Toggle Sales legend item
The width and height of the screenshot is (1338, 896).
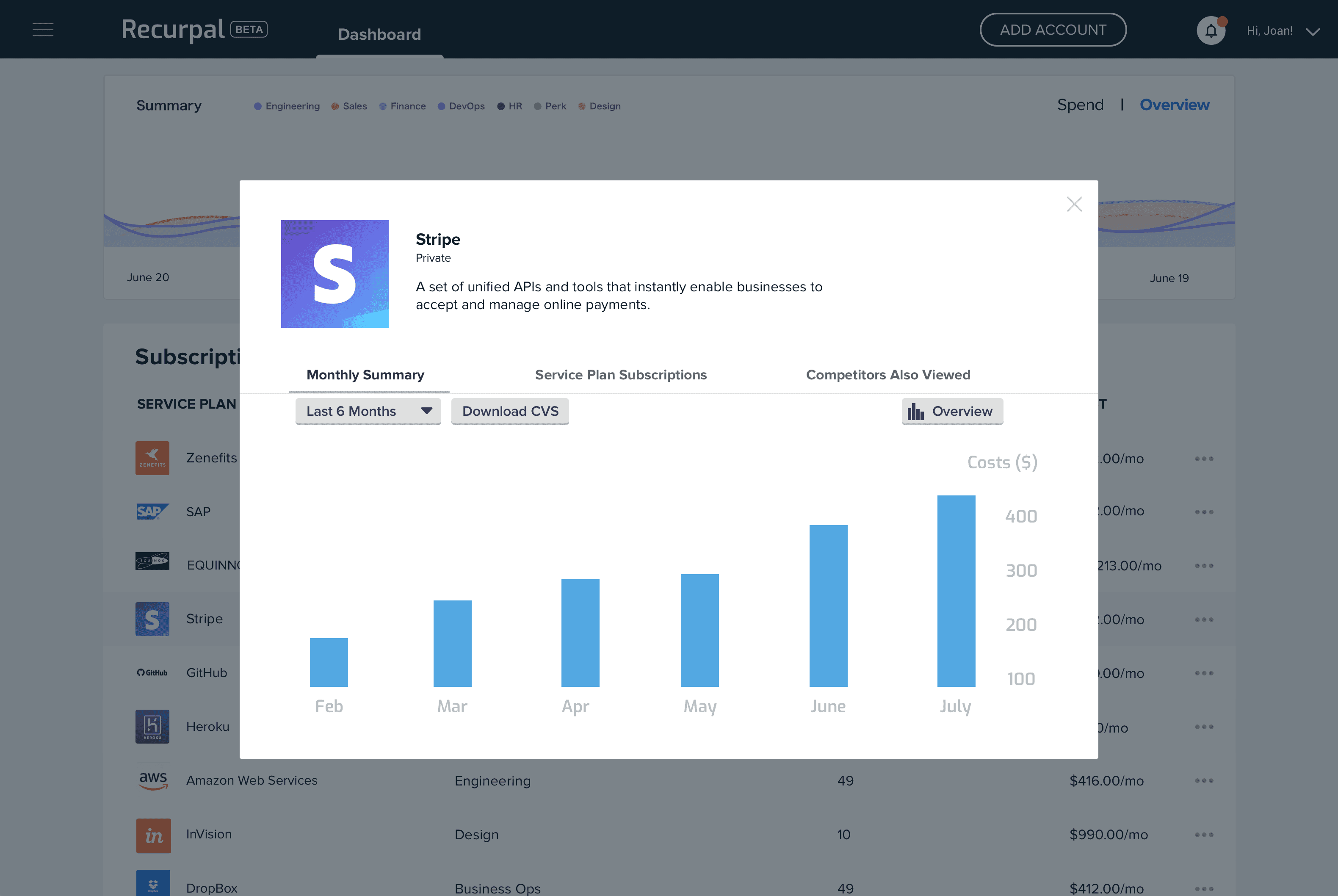349,106
